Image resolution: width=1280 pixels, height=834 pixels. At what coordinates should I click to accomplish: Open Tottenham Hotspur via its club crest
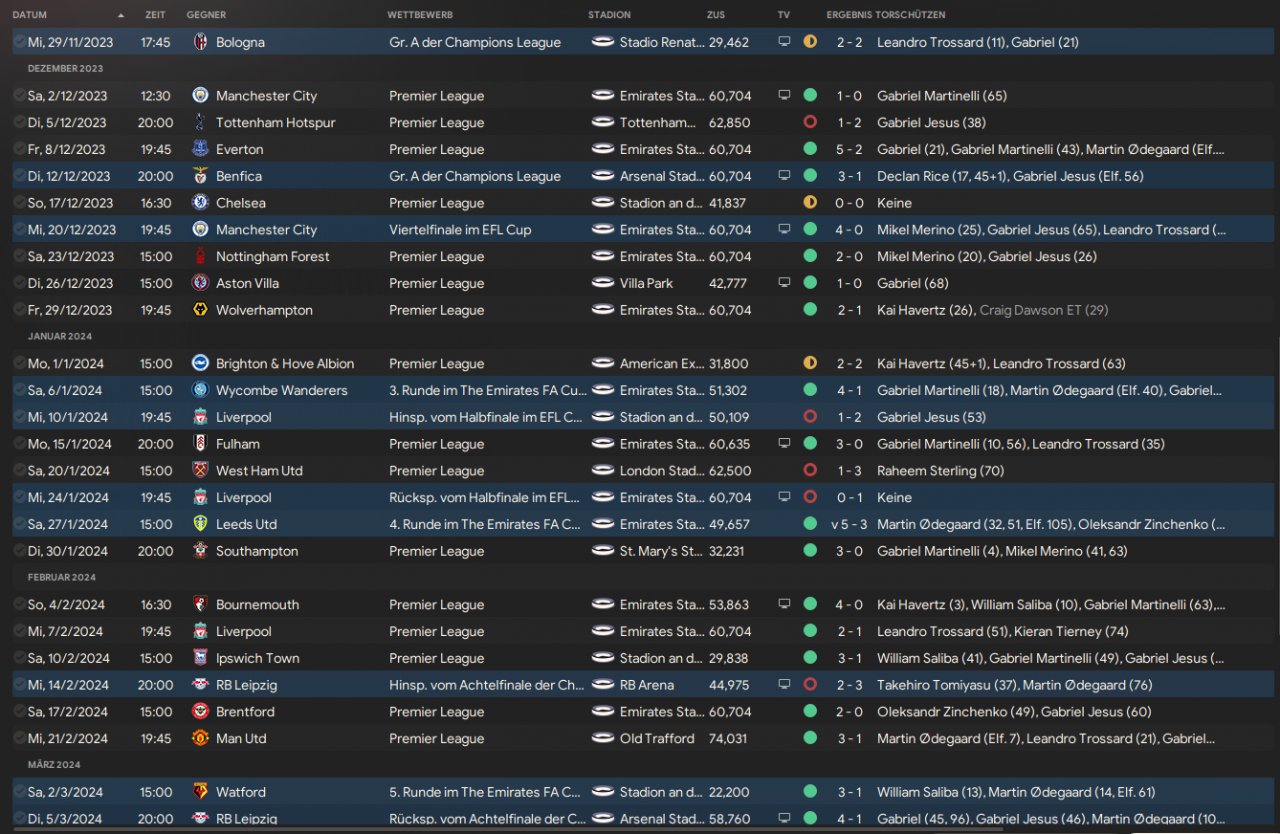pos(200,122)
